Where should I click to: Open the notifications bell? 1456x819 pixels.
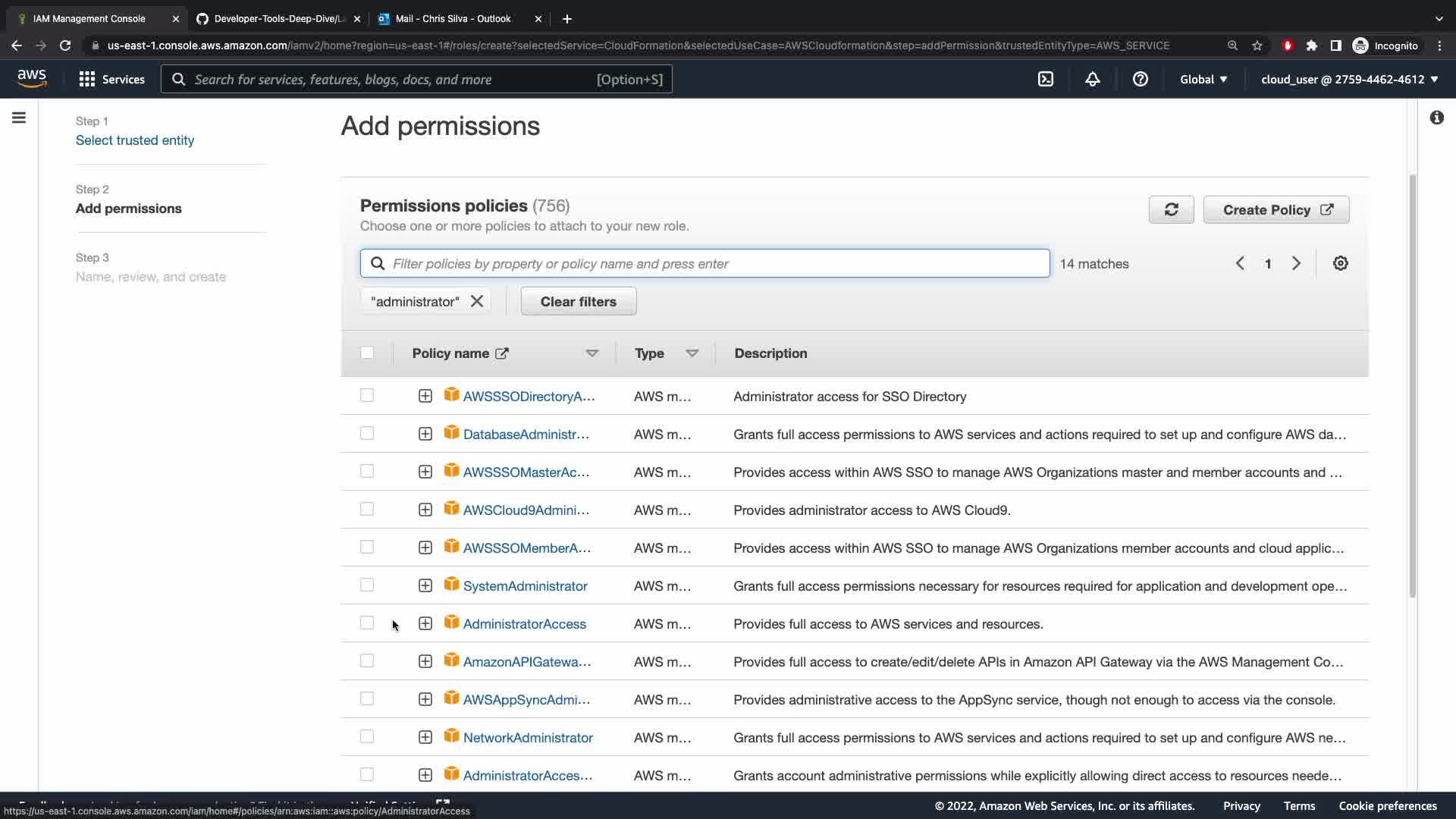click(1093, 79)
